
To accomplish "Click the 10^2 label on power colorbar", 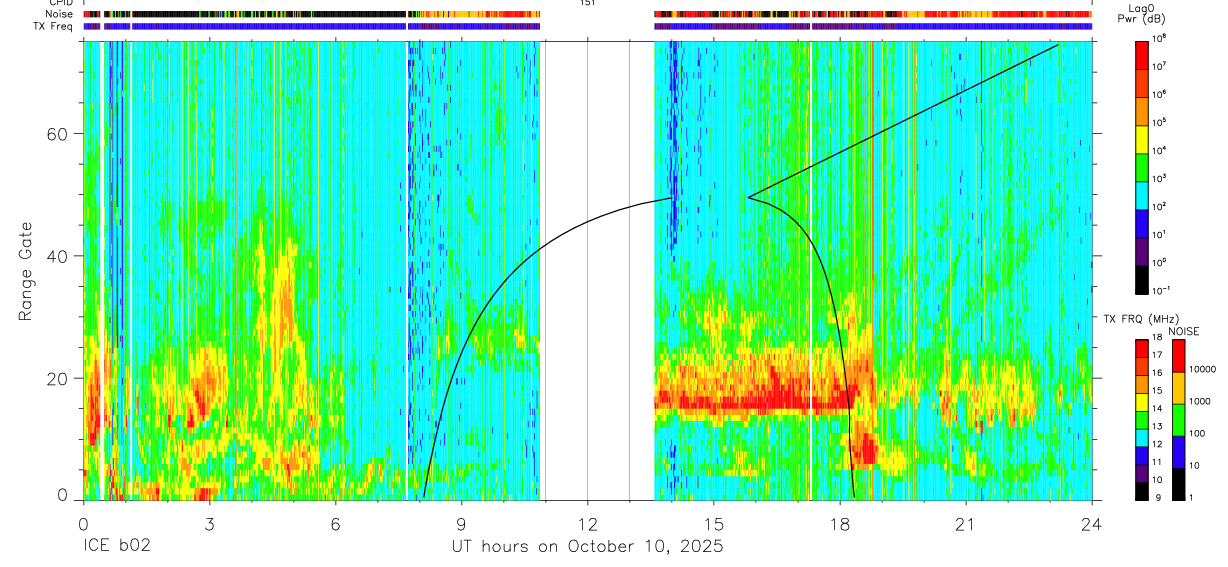I will (x=1158, y=206).
